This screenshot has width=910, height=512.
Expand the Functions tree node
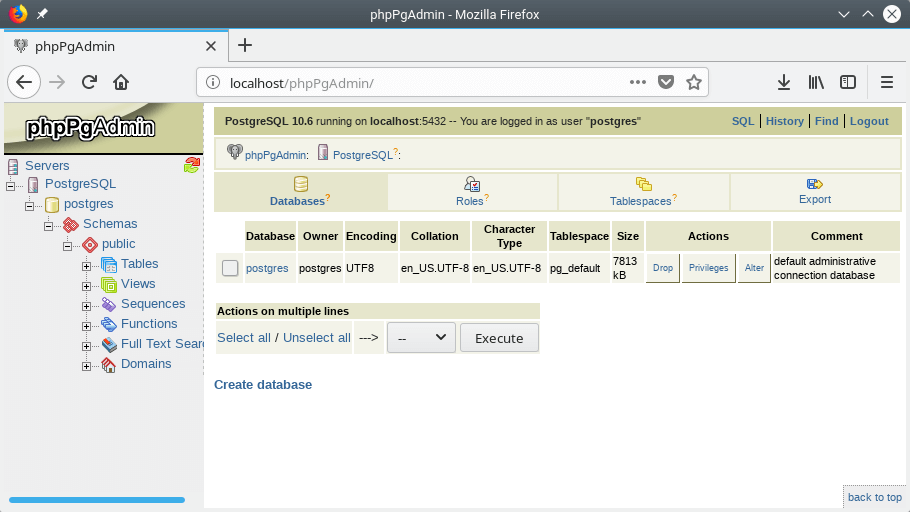coord(87,325)
